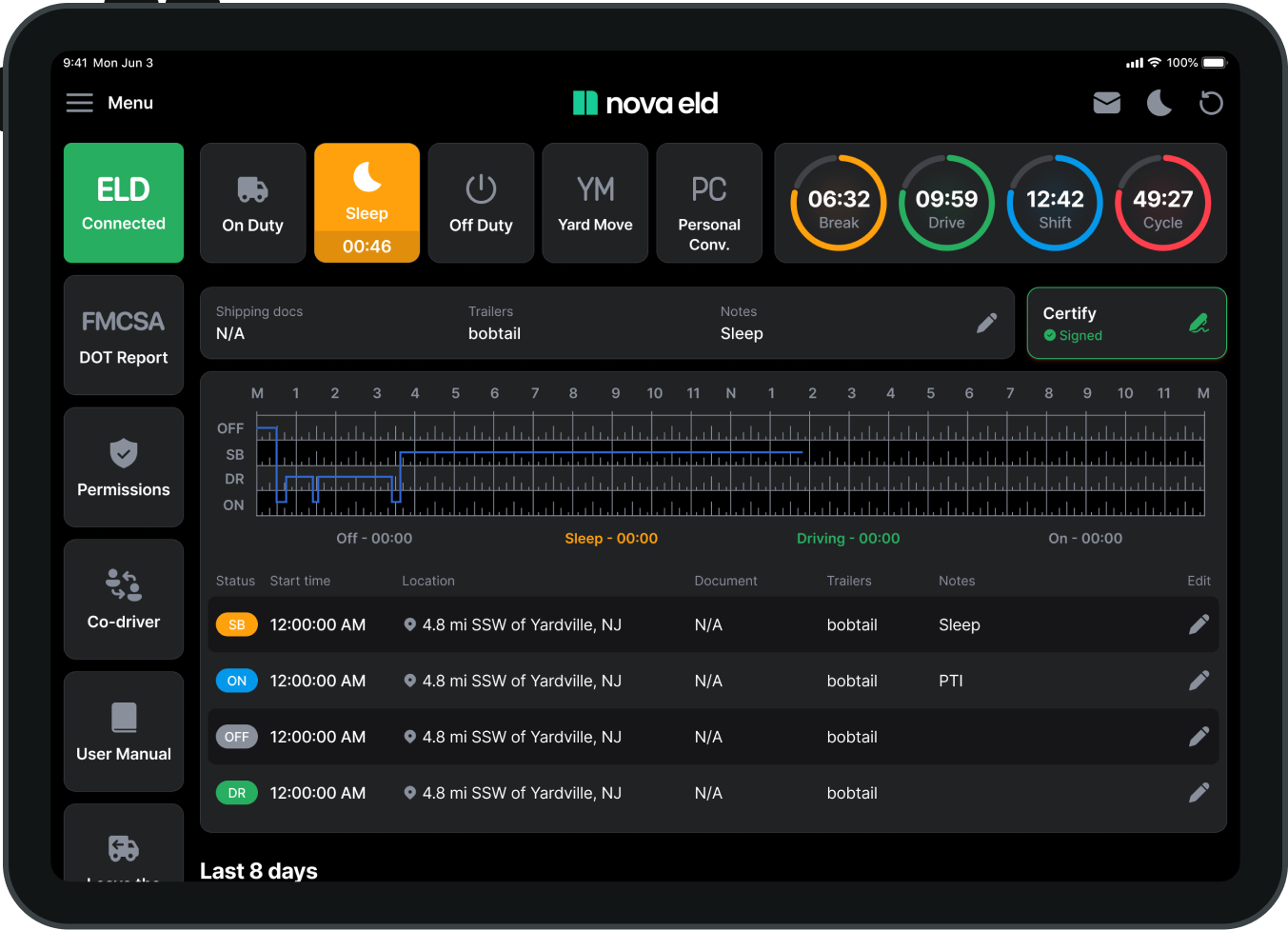Click PTI note in ON row

[x=951, y=681]
